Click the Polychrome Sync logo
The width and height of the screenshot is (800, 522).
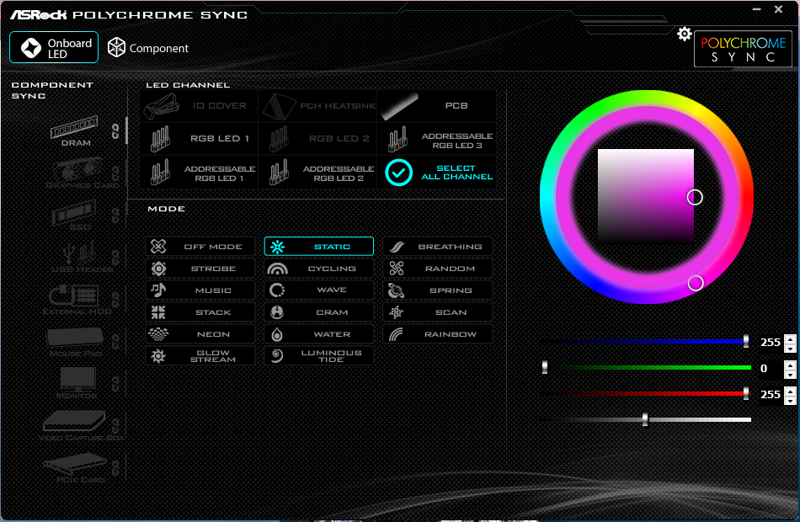(743, 49)
